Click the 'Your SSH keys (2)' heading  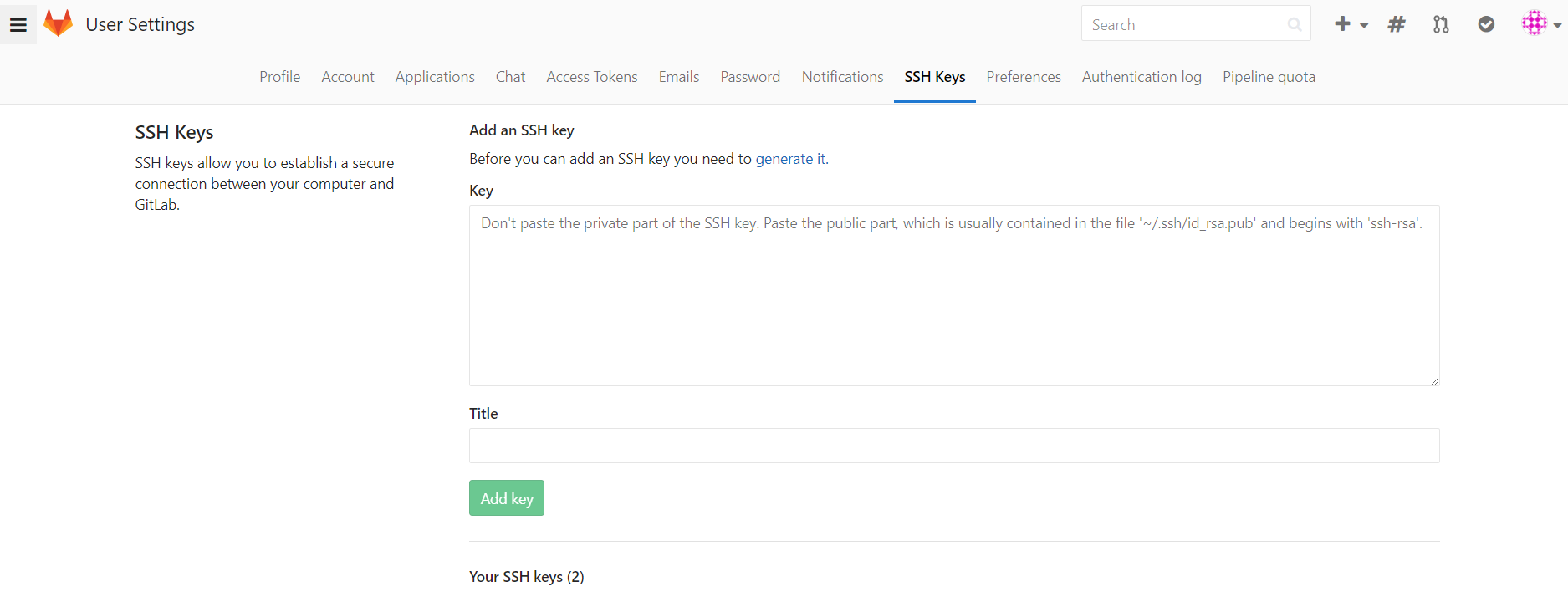click(x=527, y=577)
